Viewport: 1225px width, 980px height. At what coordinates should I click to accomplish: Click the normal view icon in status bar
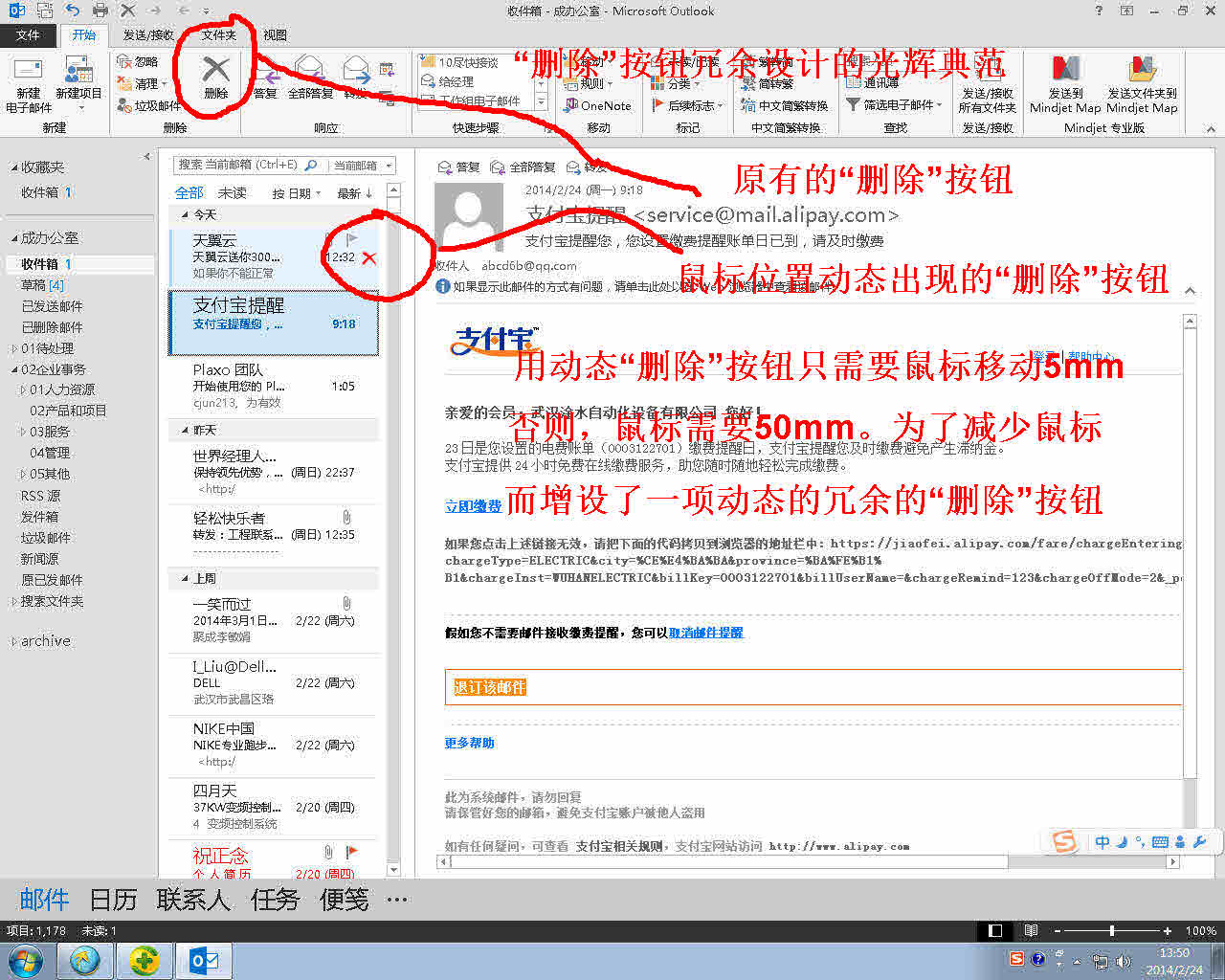click(995, 930)
